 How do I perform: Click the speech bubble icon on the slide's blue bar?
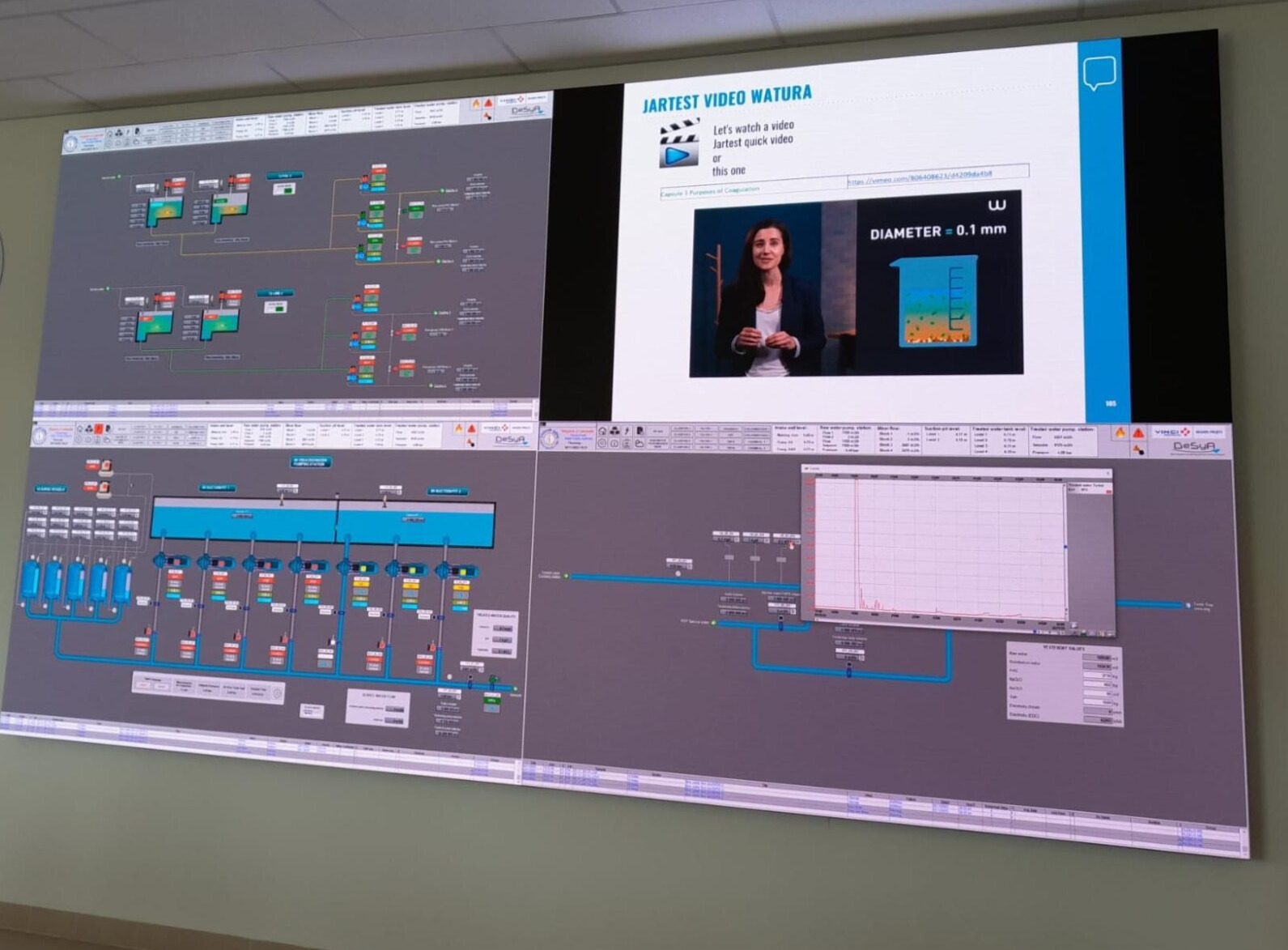coord(1099,73)
